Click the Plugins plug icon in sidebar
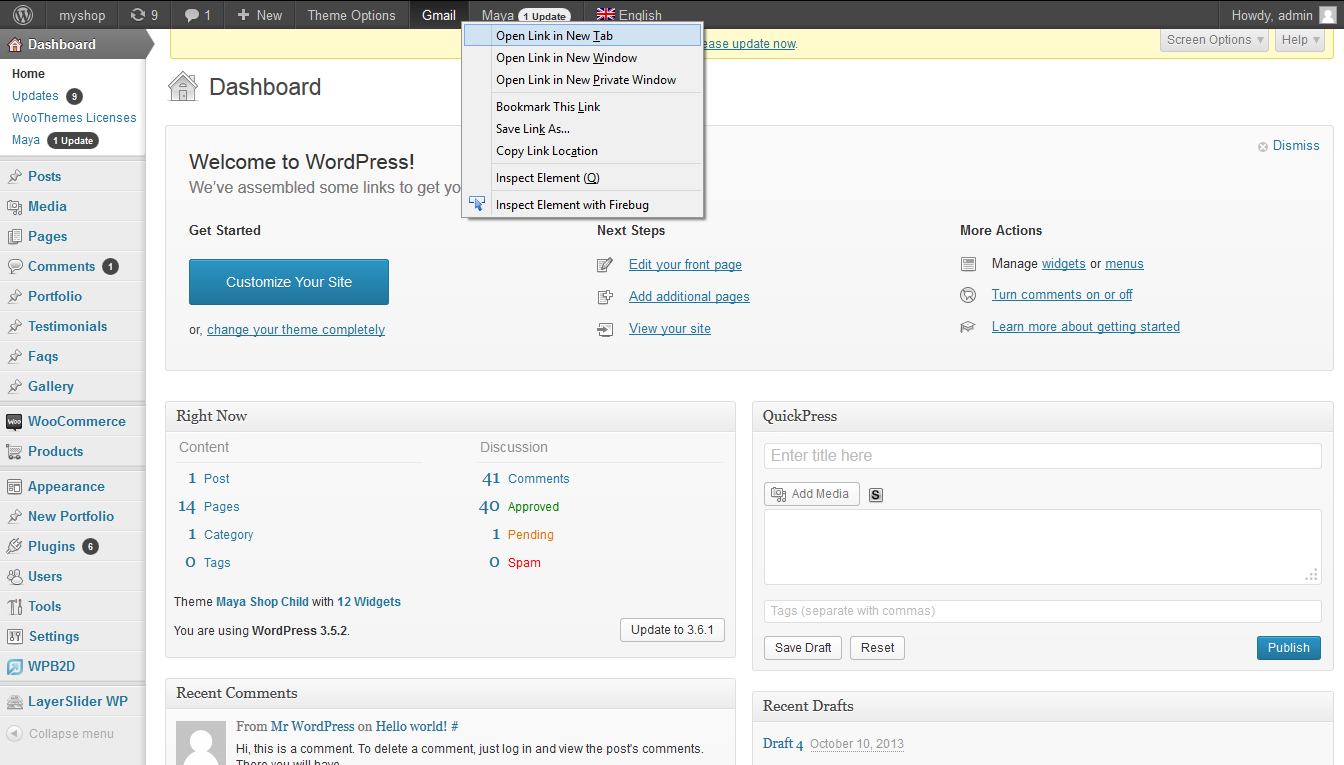Viewport: 1344px width, 765px height. pos(14,546)
